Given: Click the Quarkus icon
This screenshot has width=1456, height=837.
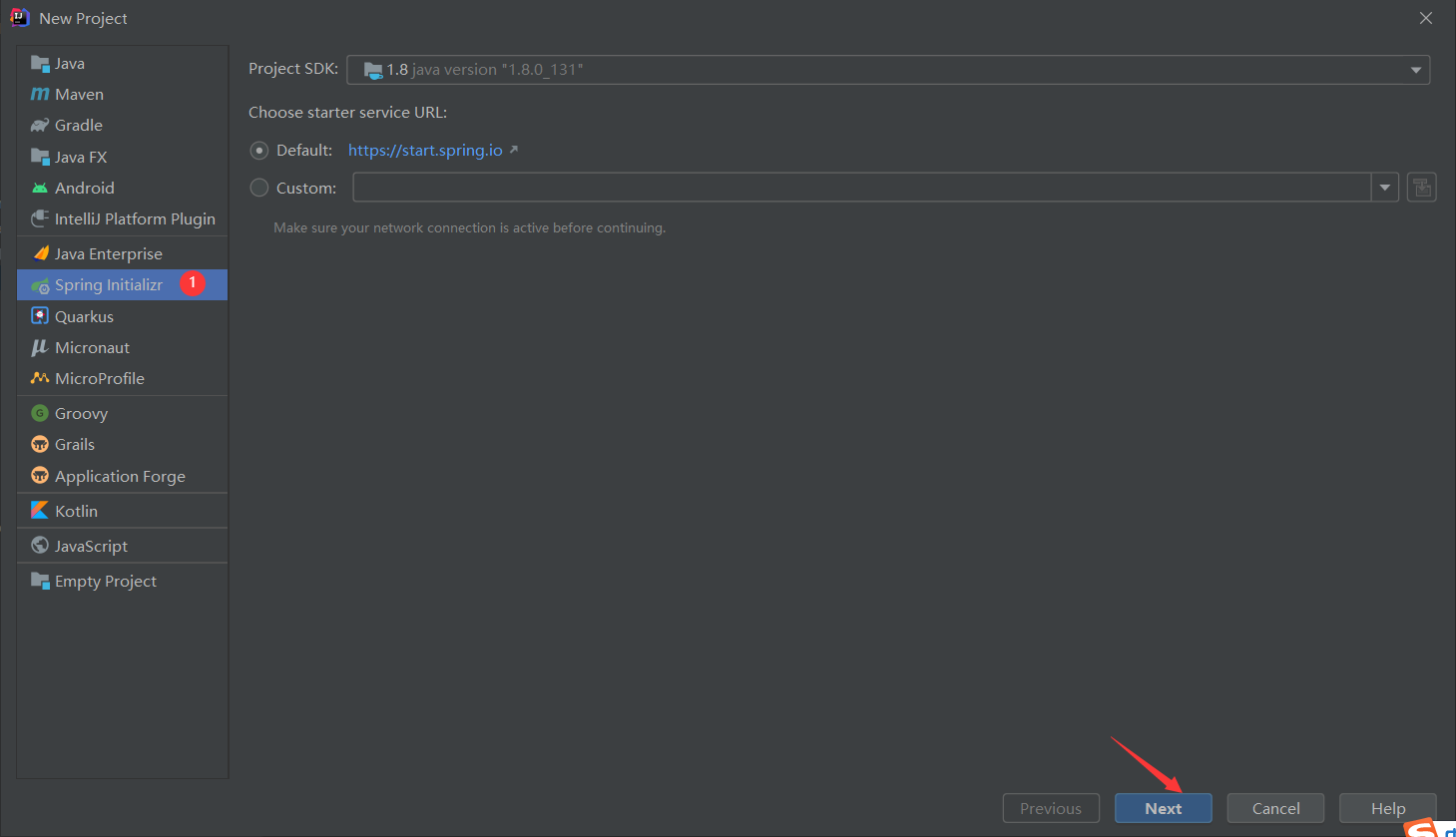Looking at the screenshot, I should tap(40, 316).
